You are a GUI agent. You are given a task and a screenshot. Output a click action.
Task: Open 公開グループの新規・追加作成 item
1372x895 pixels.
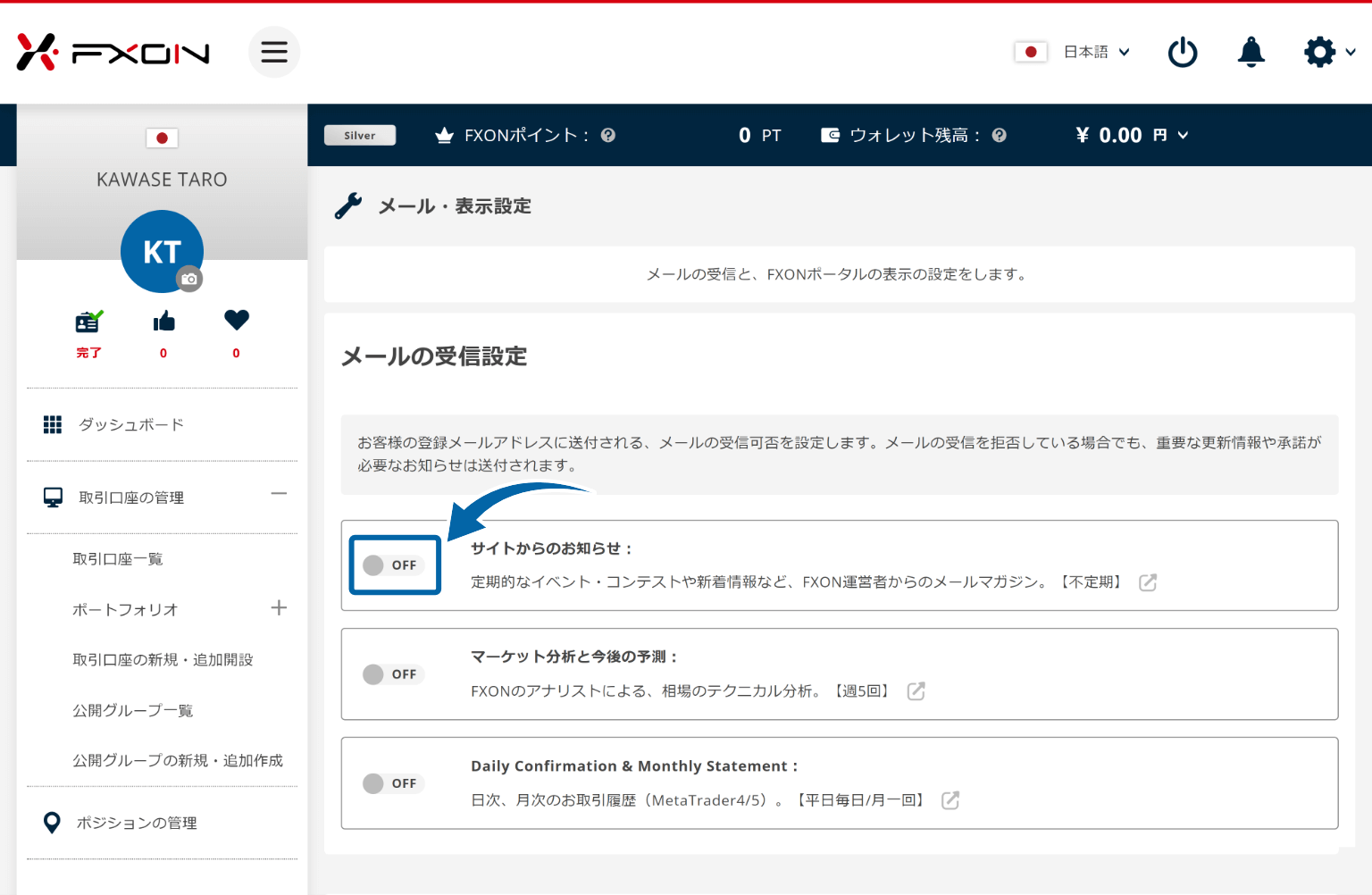pyautogui.click(x=178, y=760)
